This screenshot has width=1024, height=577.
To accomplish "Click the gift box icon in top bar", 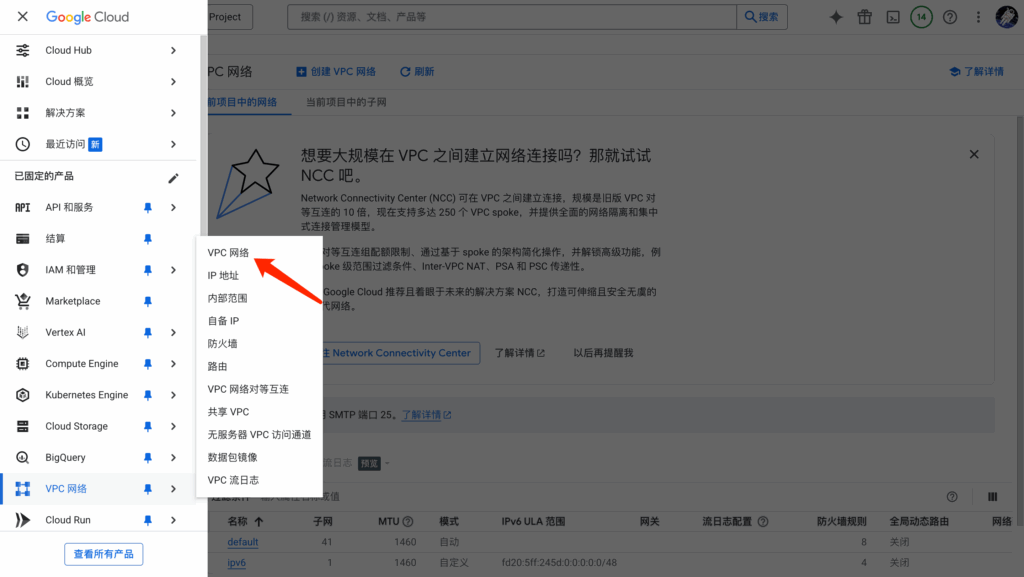I will 865,17.
